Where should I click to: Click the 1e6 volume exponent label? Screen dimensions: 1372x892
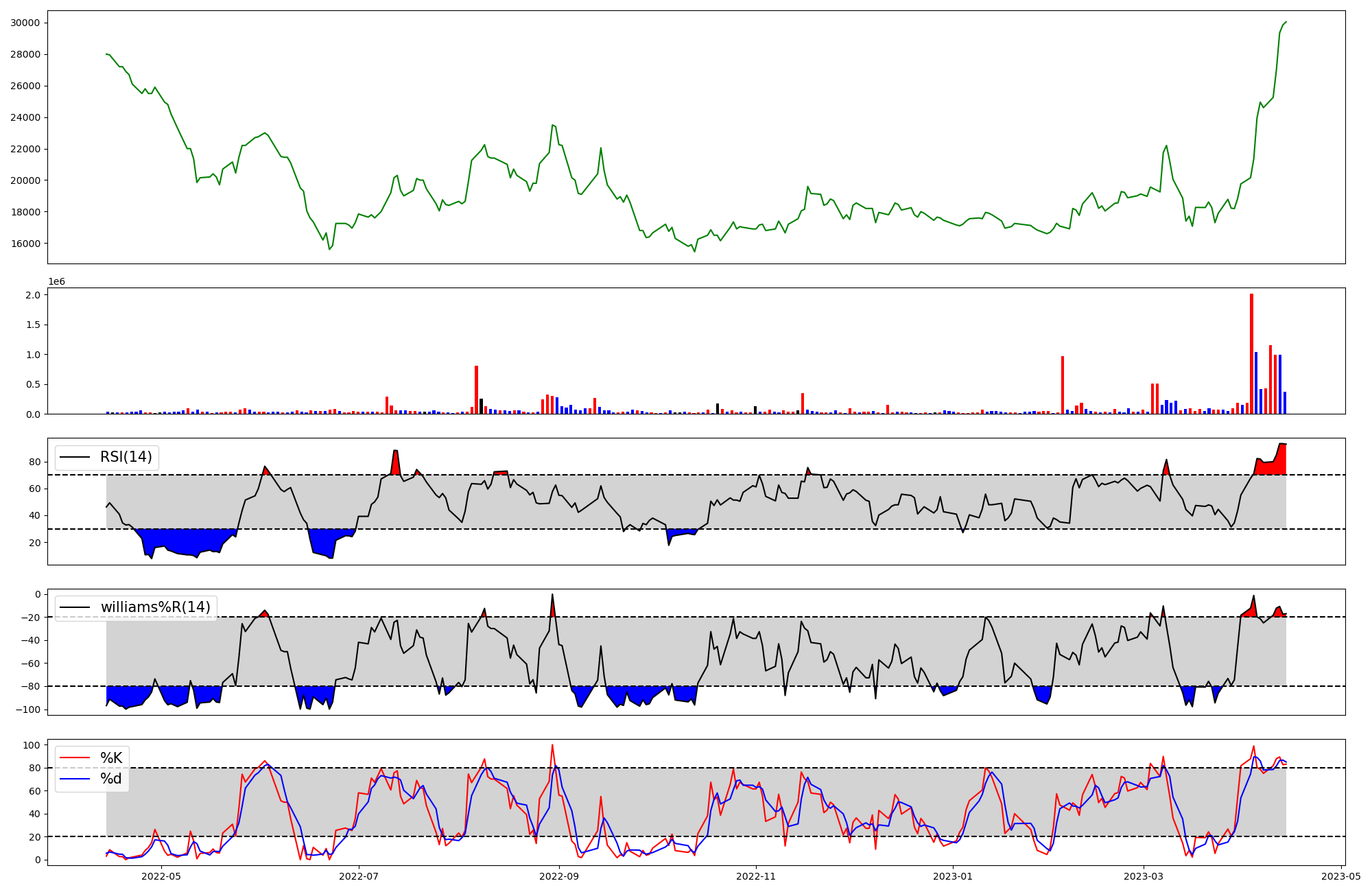tap(56, 282)
